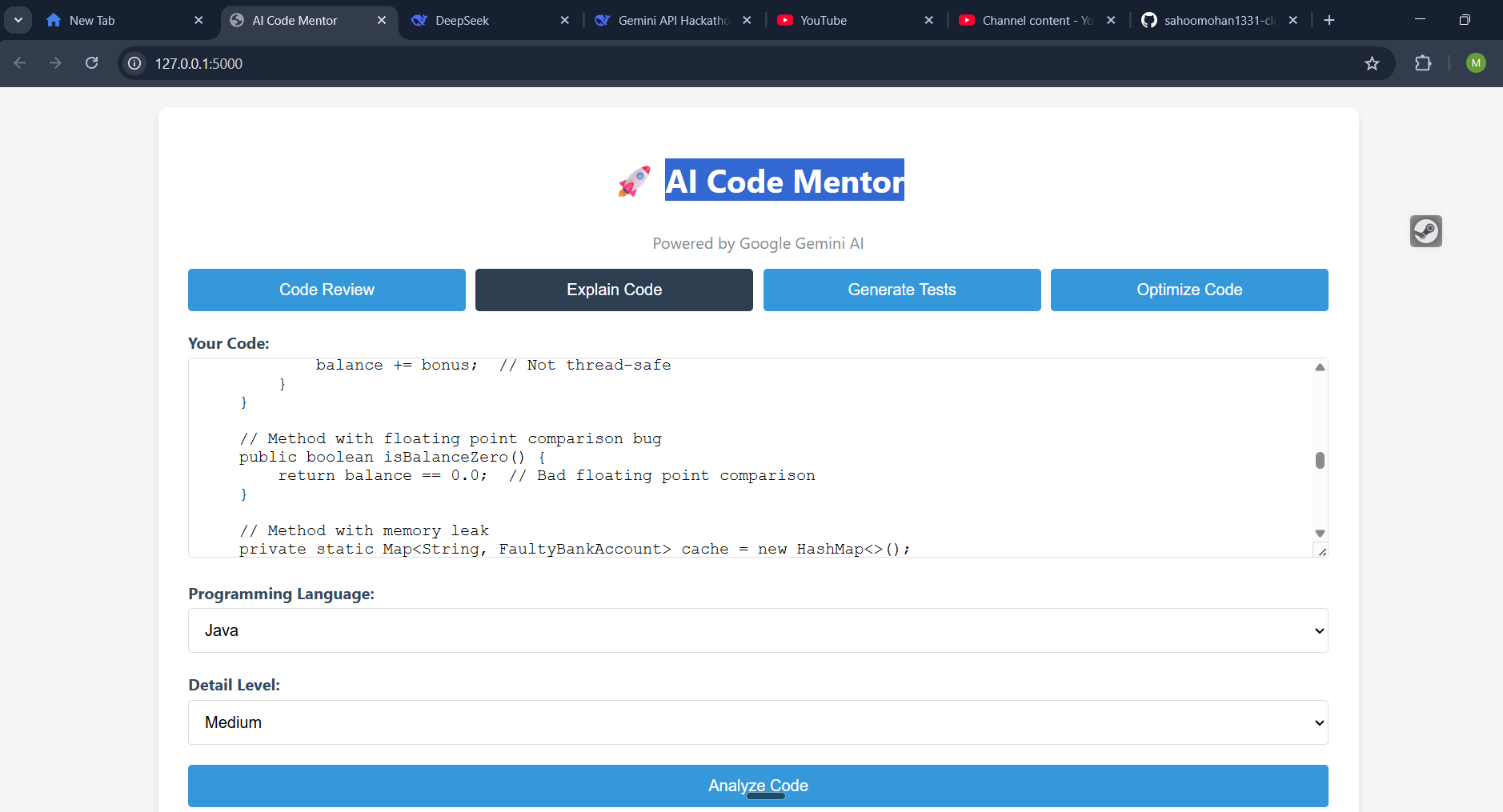
Task: Click the Steam floating icon
Action: click(1426, 231)
